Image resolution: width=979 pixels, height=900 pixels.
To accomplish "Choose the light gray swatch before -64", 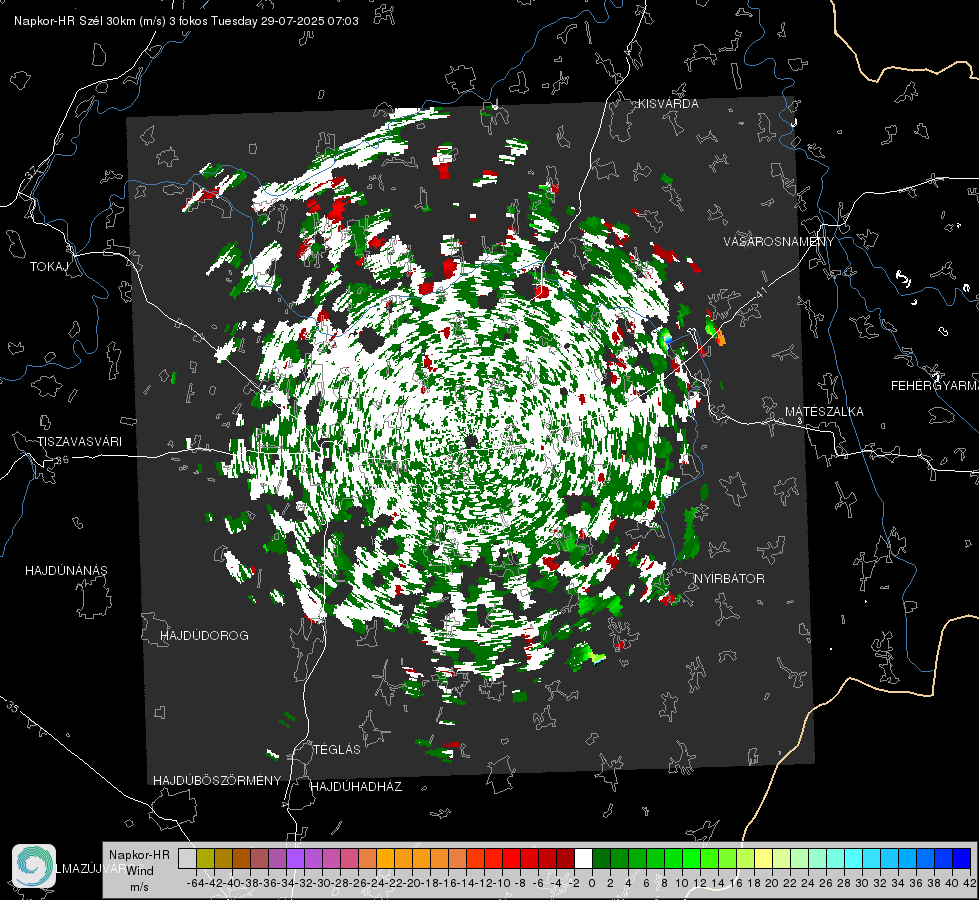I will (187, 858).
